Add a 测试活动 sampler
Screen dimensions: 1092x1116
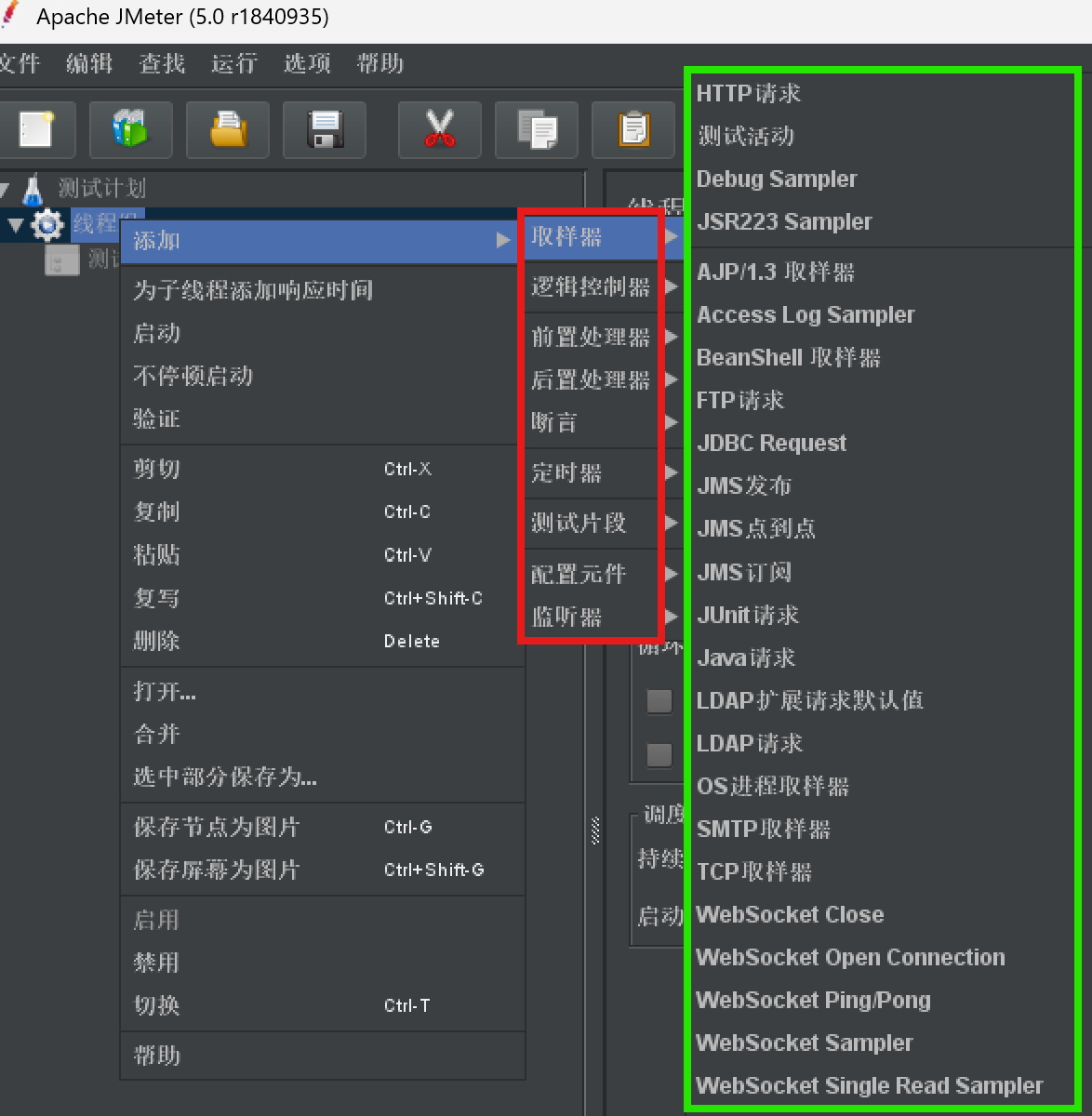point(882,136)
